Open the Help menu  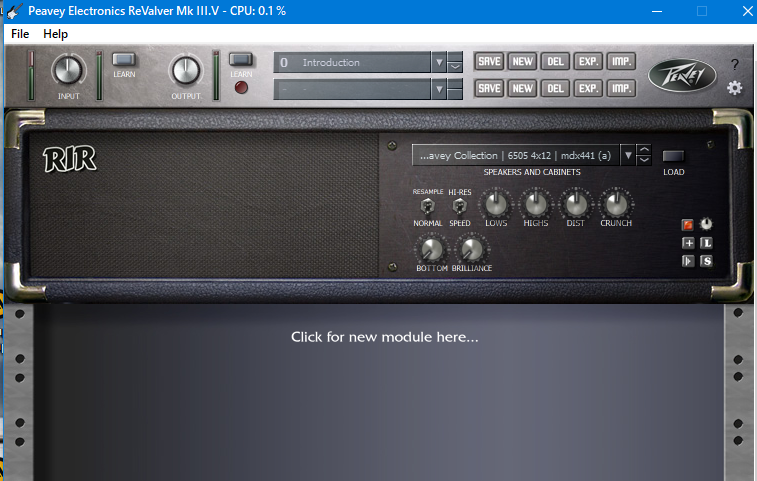click(56, 34)
